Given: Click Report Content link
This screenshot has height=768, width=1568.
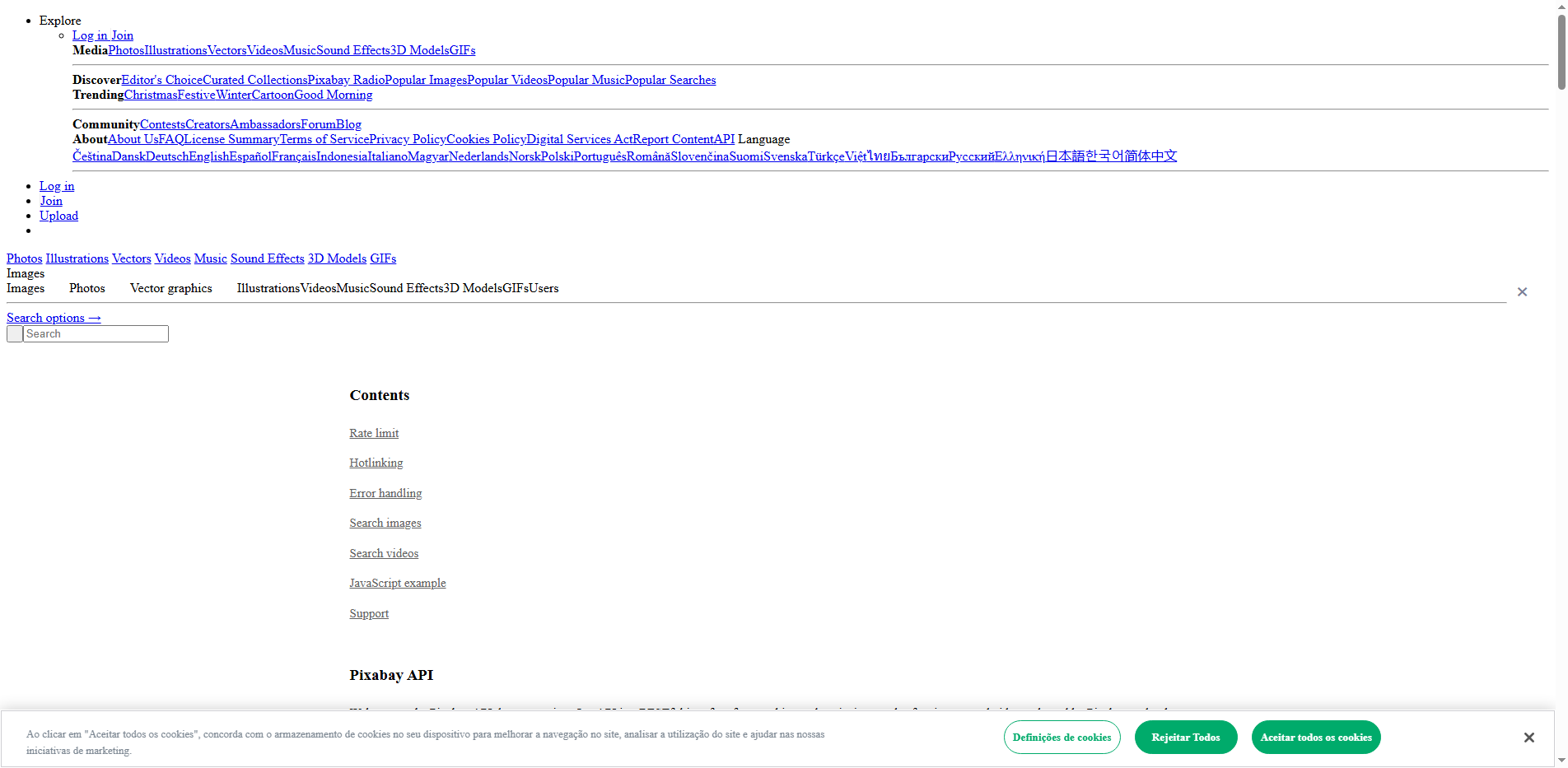Looking at the screenshot, I should (x=673, y=139).
